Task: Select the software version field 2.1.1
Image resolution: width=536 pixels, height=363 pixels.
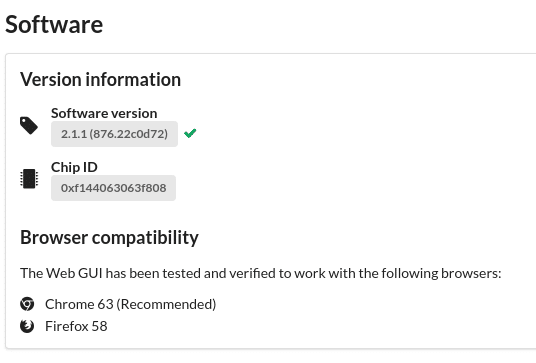Action: tap(114, 134)
